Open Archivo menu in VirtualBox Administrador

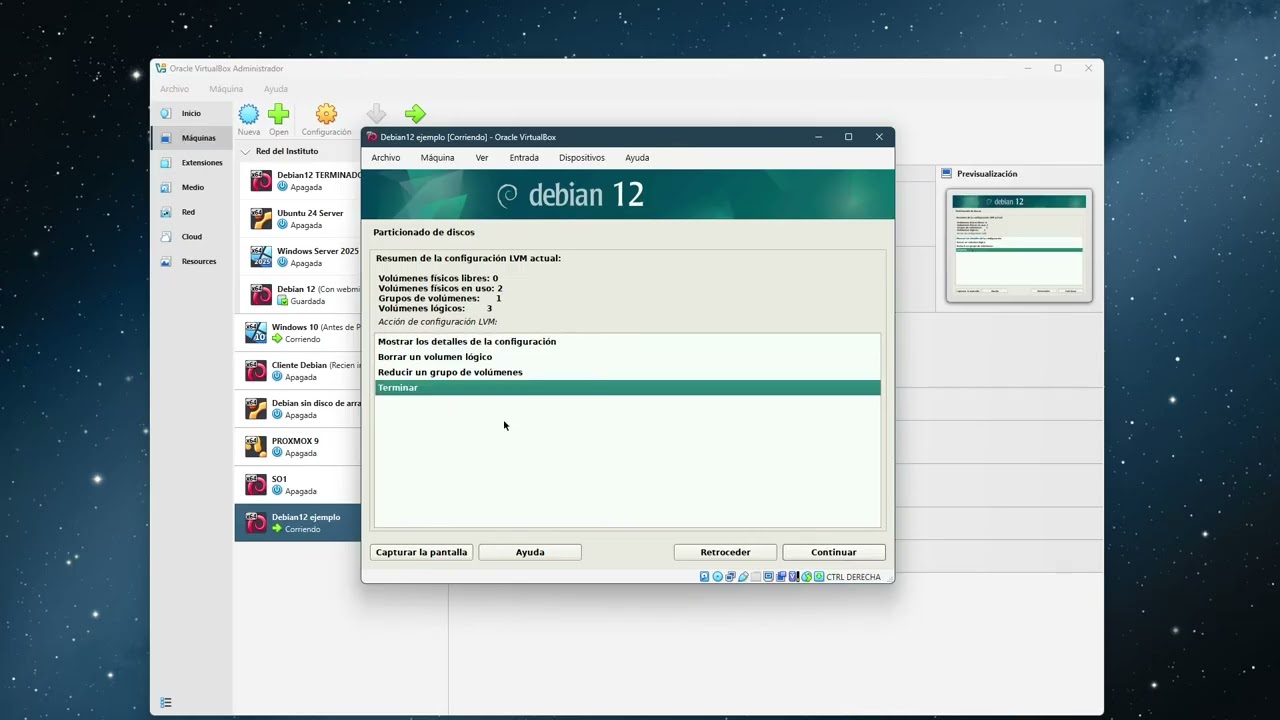point(174,89)
